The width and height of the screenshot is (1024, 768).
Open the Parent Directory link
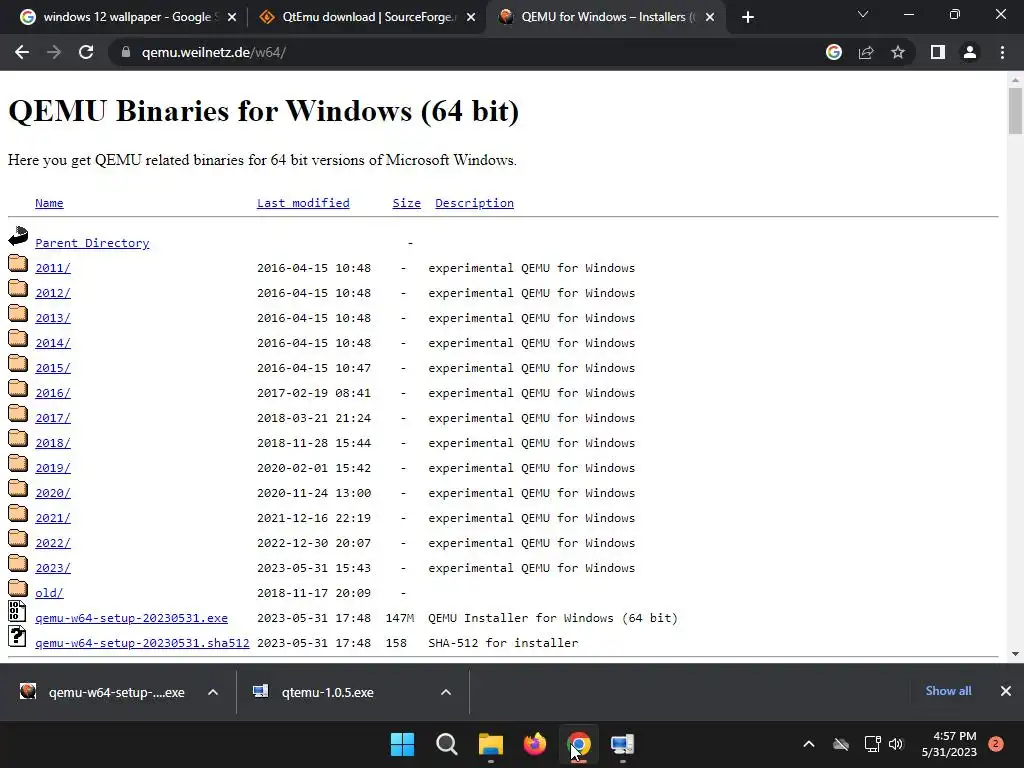pyautogui.click(x=92, y=243)
